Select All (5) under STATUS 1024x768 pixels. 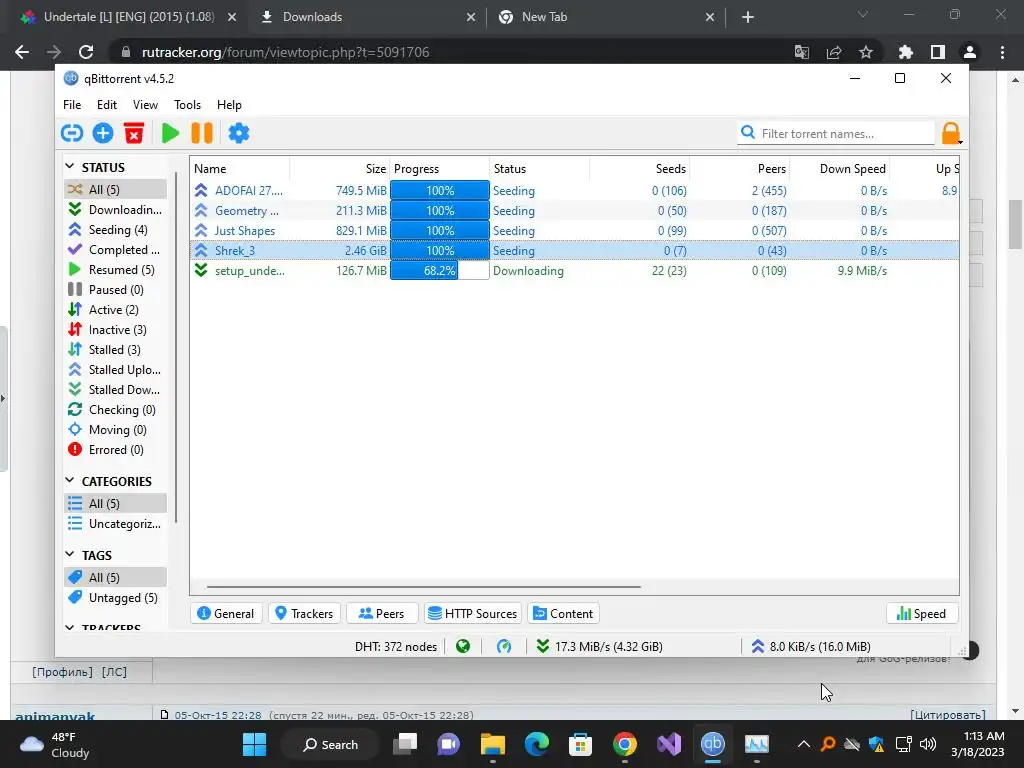point(115,189)
